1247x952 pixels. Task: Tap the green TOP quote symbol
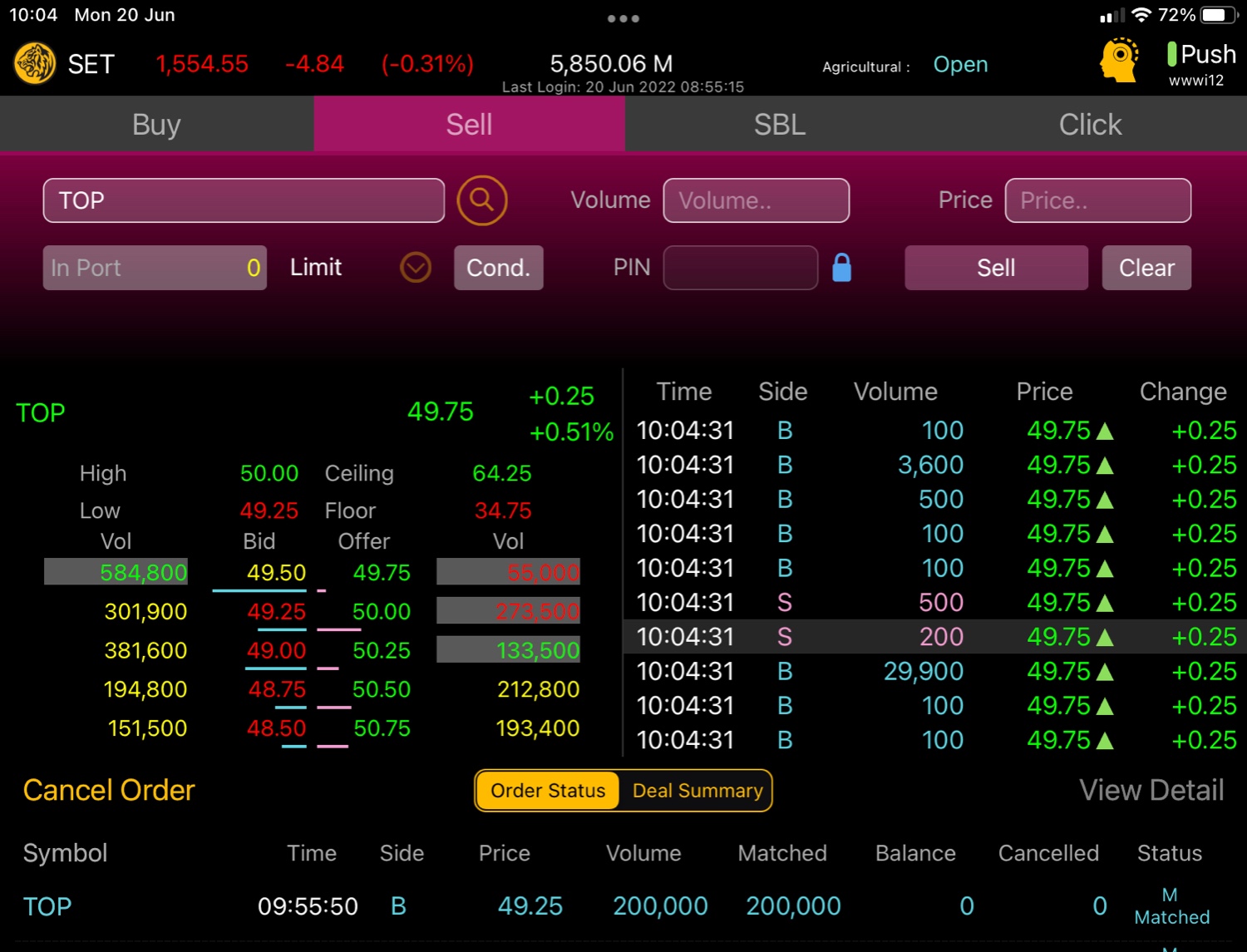(x=41, y=412)
